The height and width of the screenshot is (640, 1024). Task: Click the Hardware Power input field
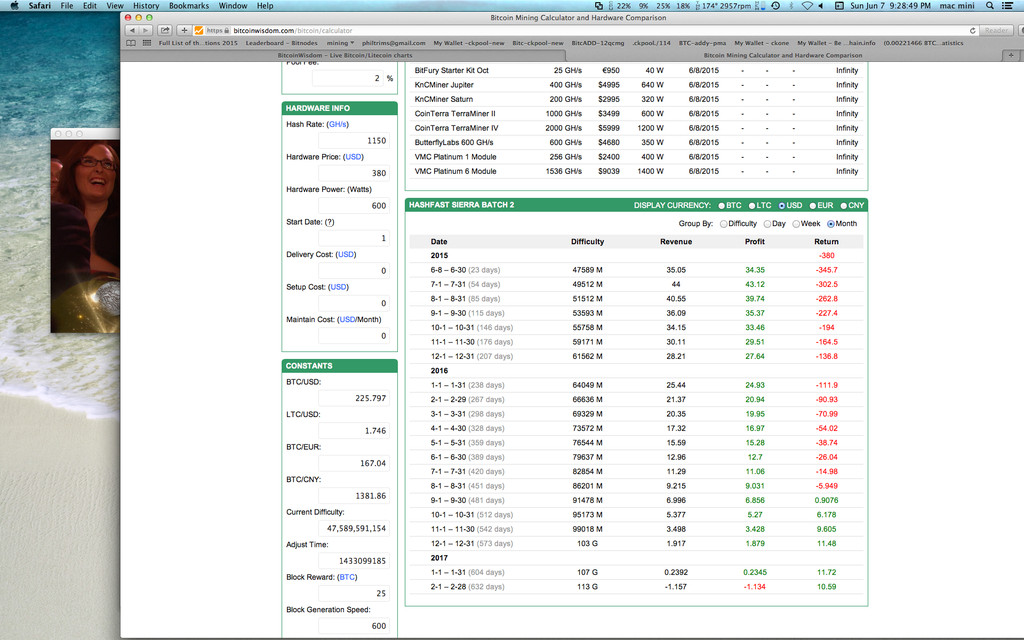(354, 206)
